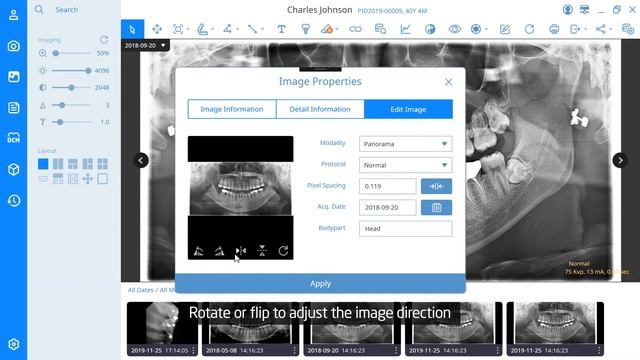Open the 2018-09-20 date dropdown above image
The height and width of the screenshot is (360, 640).
(x=145, y=45)
